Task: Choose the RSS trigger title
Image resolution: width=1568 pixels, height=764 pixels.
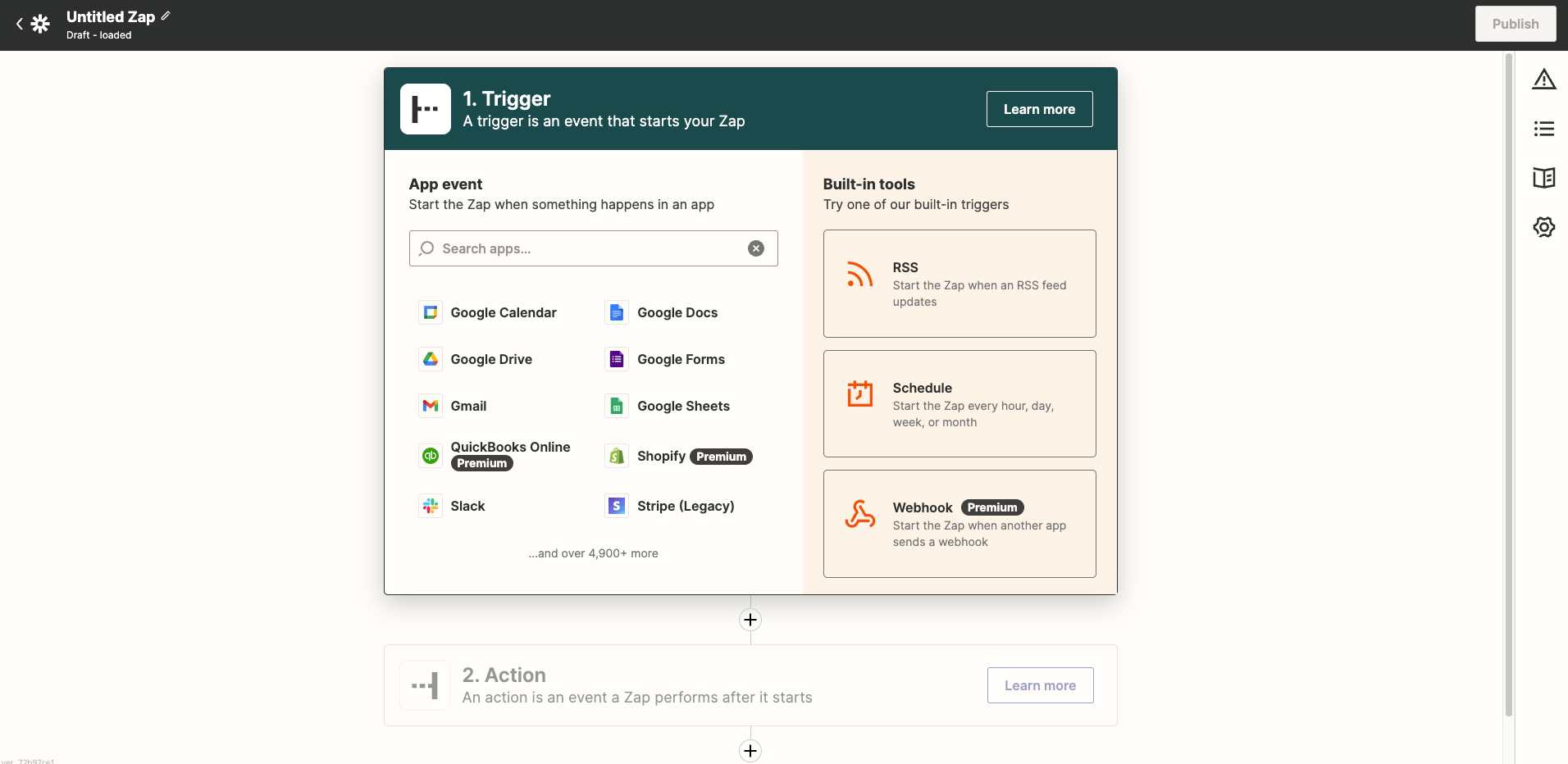Action: click(905, 267)
